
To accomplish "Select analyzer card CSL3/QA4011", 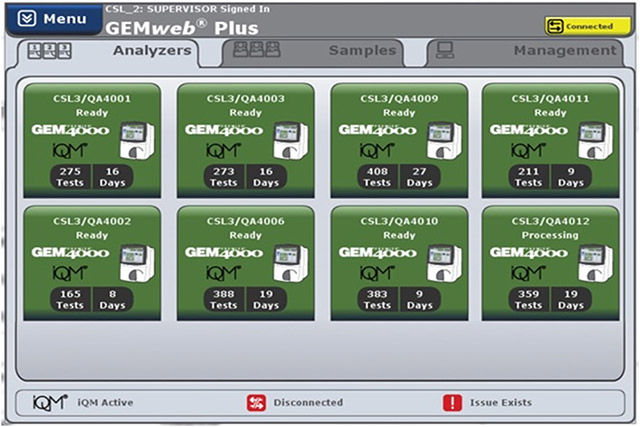I will tap(551, 141).
